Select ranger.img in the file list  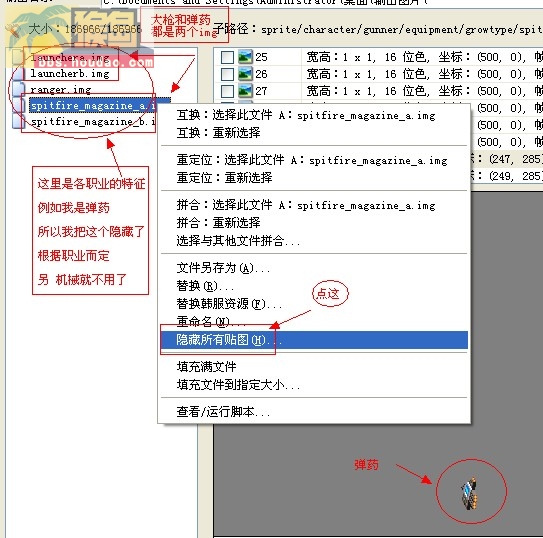pyautogui.click(x=61, y=90)
